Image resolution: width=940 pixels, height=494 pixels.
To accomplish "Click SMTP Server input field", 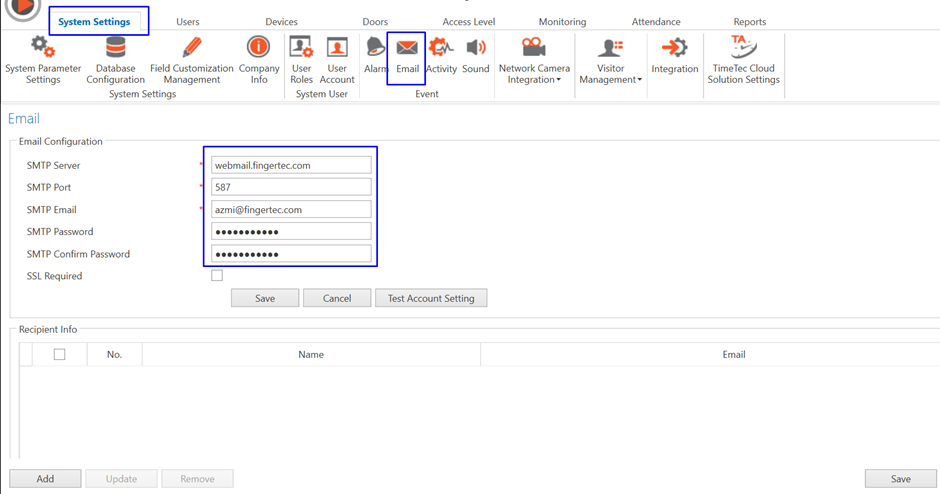I will pyautogui.click(x=291, y=165).
